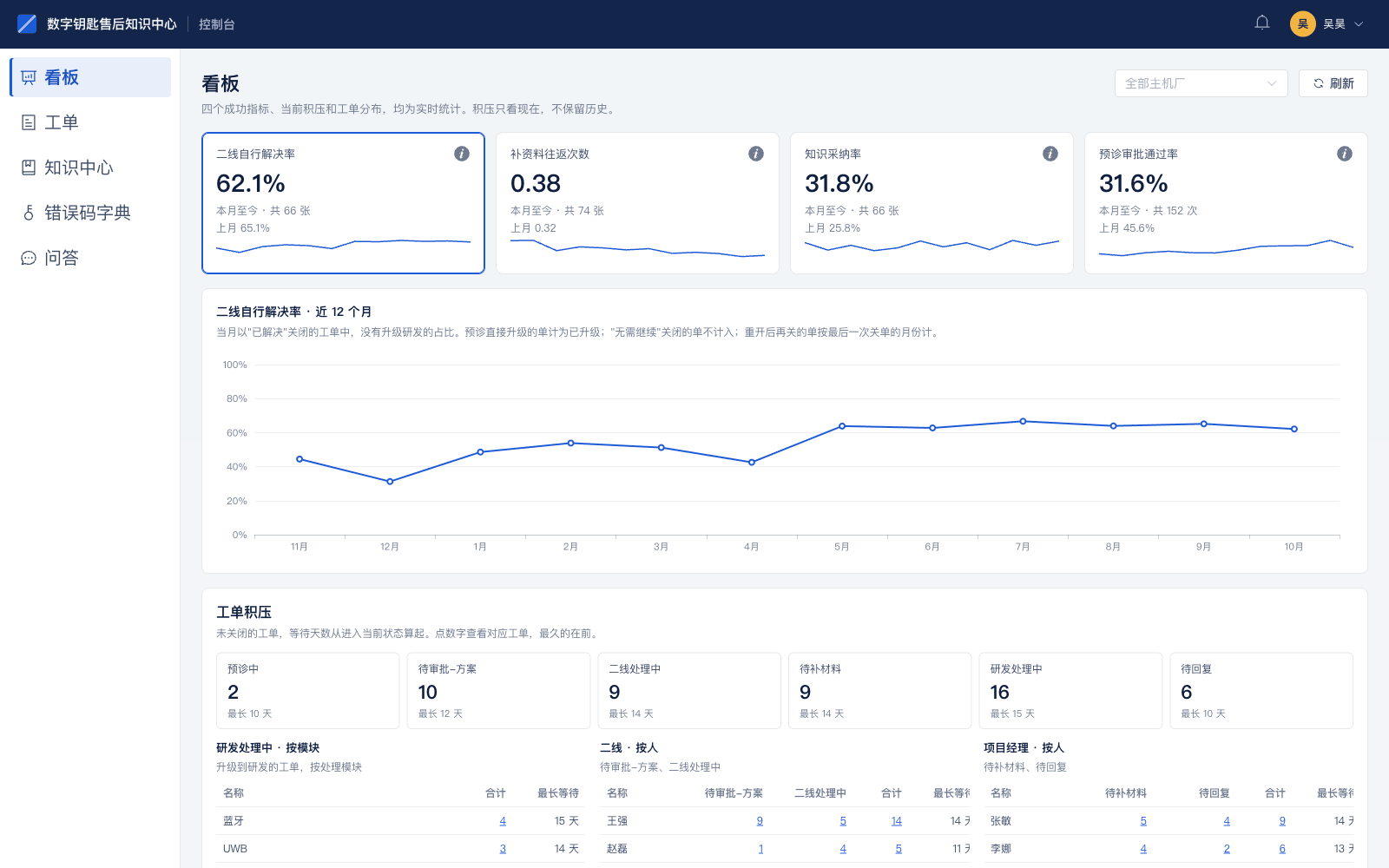1389x868 pixels.
Task: Open 蓝牙 module total count 4
Action: coord(503,821)
